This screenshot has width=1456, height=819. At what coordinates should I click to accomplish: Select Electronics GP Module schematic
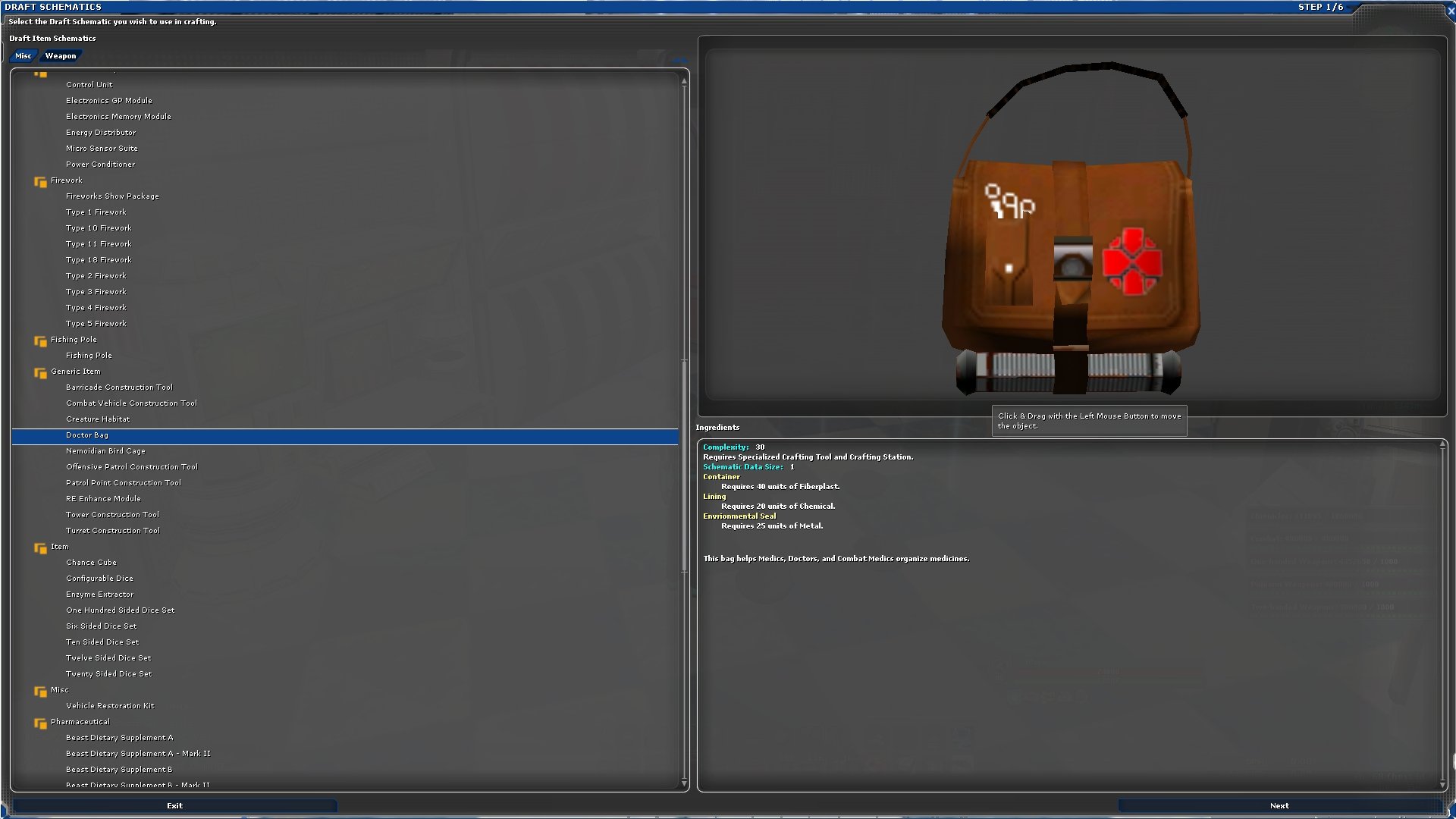(x=108, y=101)
